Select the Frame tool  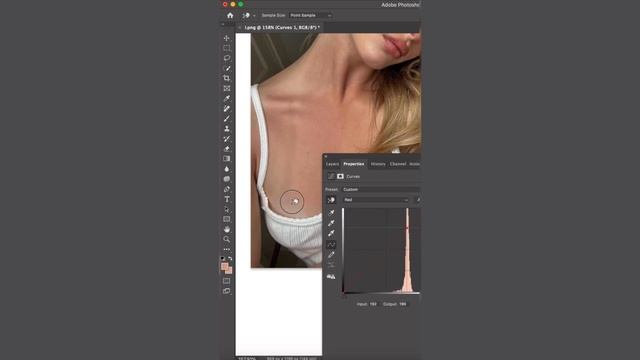pos(227,88)
